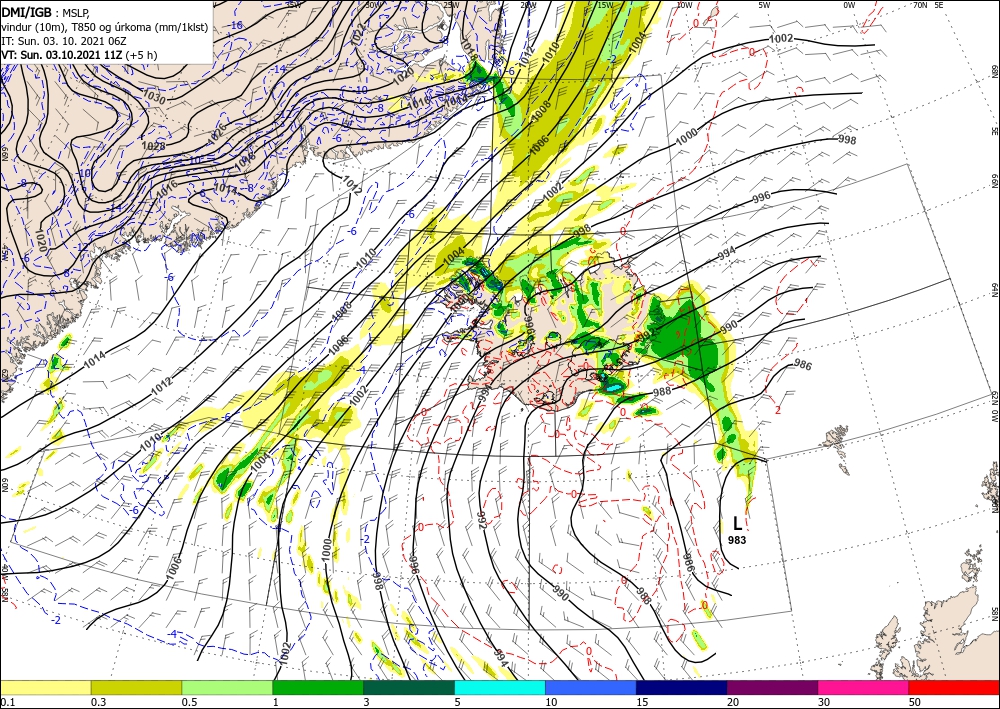Click the olive 0.3 precipitation legend swatch
The height and width of the screenshot is (709, 1000).
pos(136,687)
